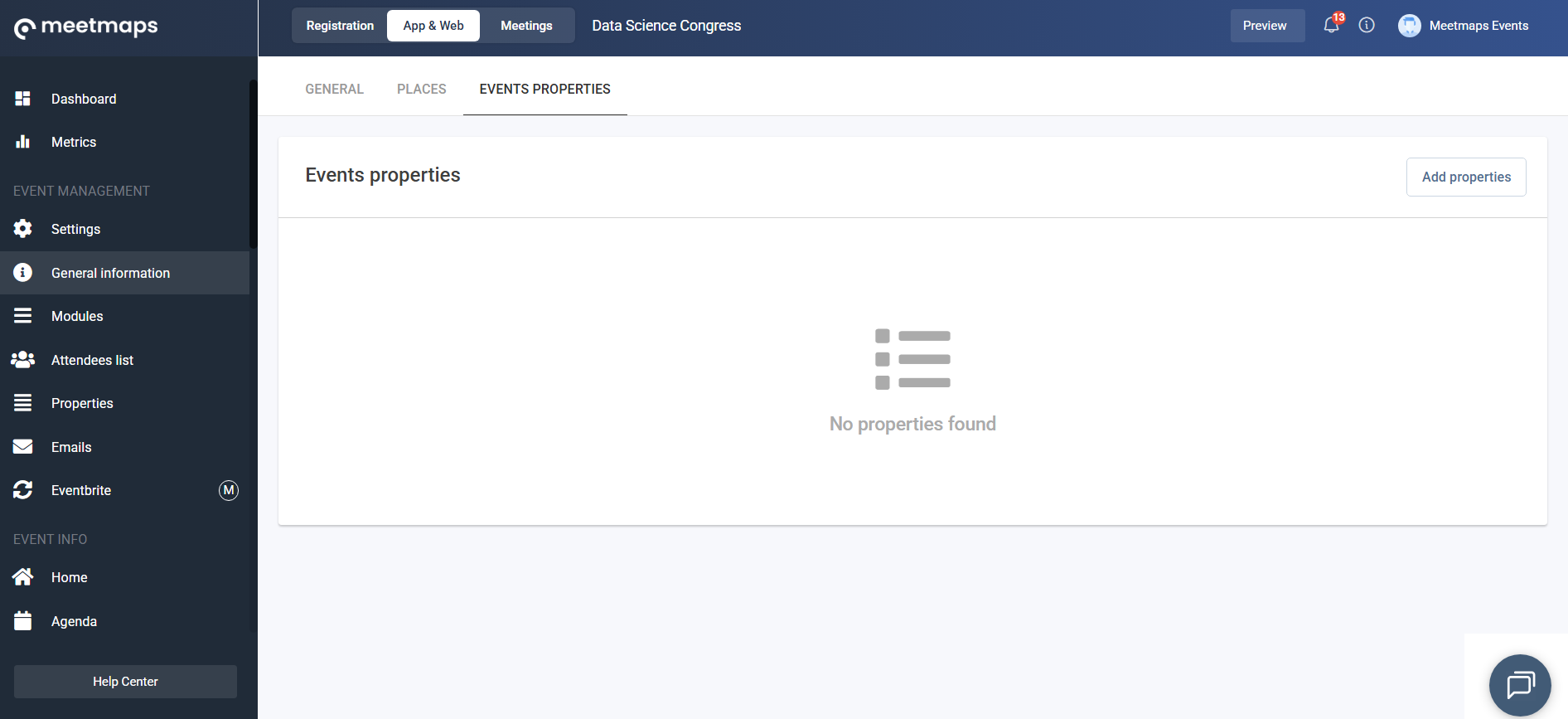This screenshot has width=1568, height=719.
Task: Open the GENERAL tab
Action: [335, 89]
